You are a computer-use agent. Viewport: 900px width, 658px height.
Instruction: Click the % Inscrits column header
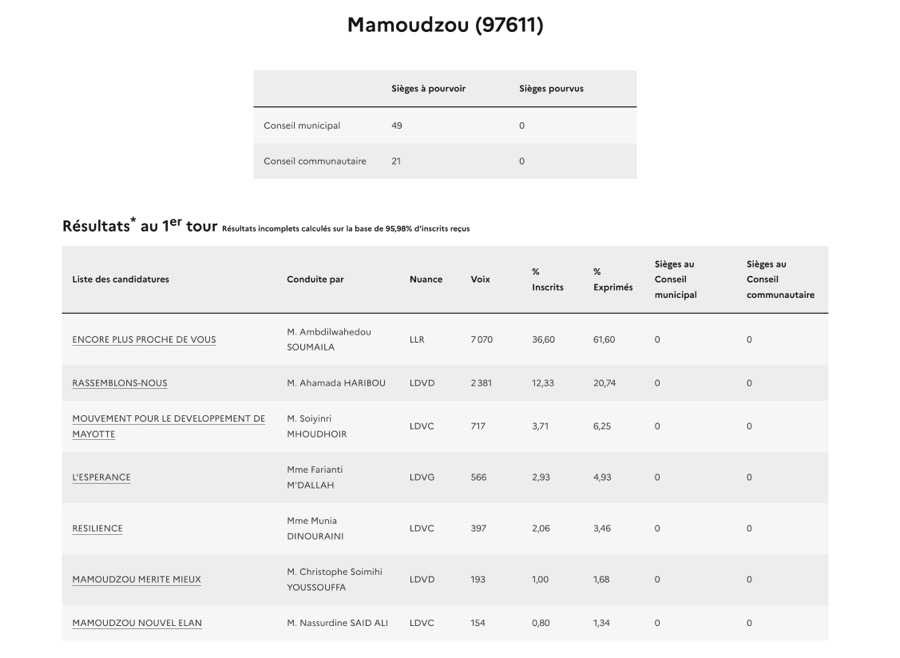547,280
